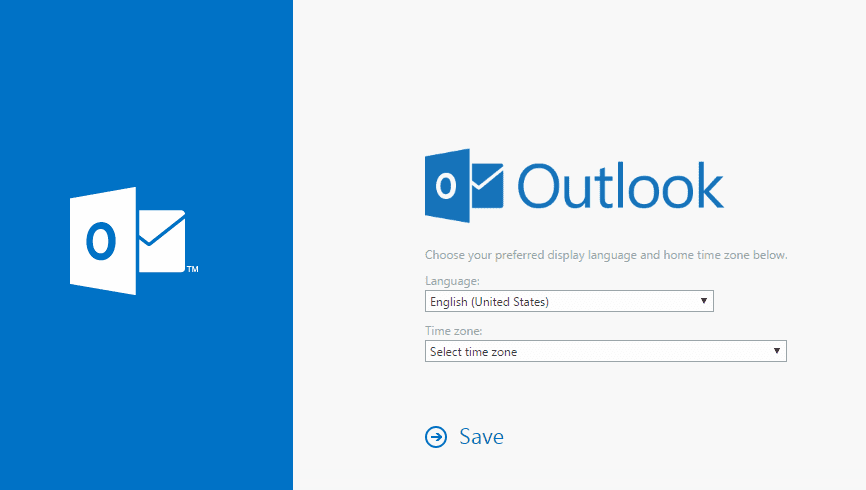Click the Save text link
This screenshot has width=866, height=490.
pyautogui.click(x=481, y=437)
